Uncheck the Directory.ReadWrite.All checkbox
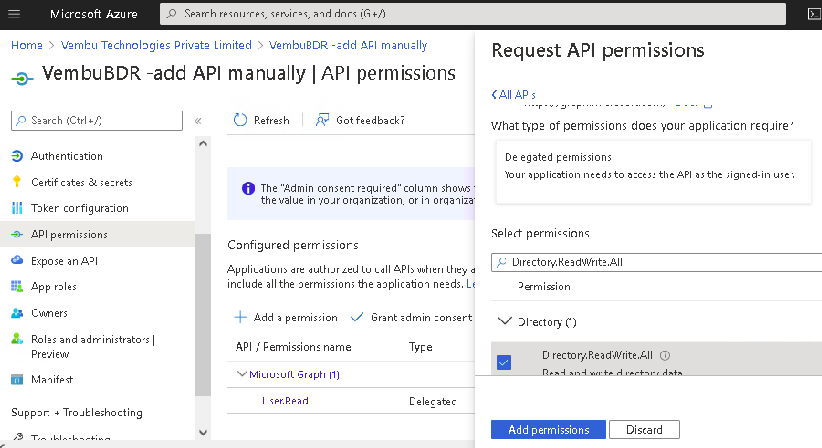Image resolution: width=822 pixels, height=448 pixels. click(x=504, y=362)
